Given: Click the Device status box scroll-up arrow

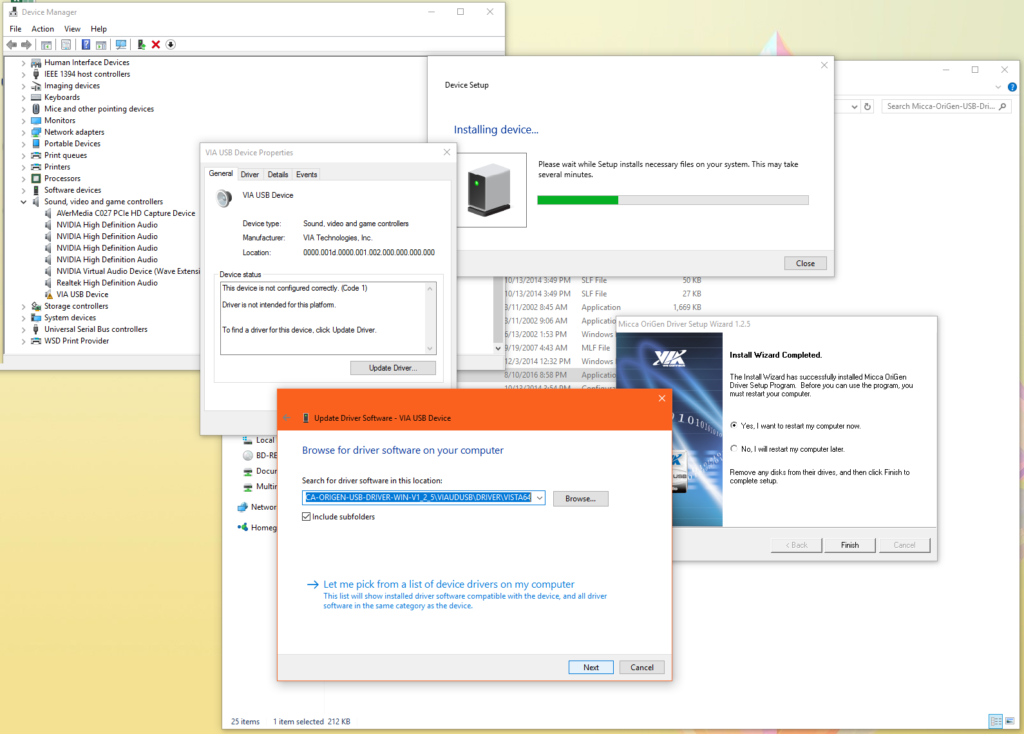Looking at the screenshot, I should point(430,289).
